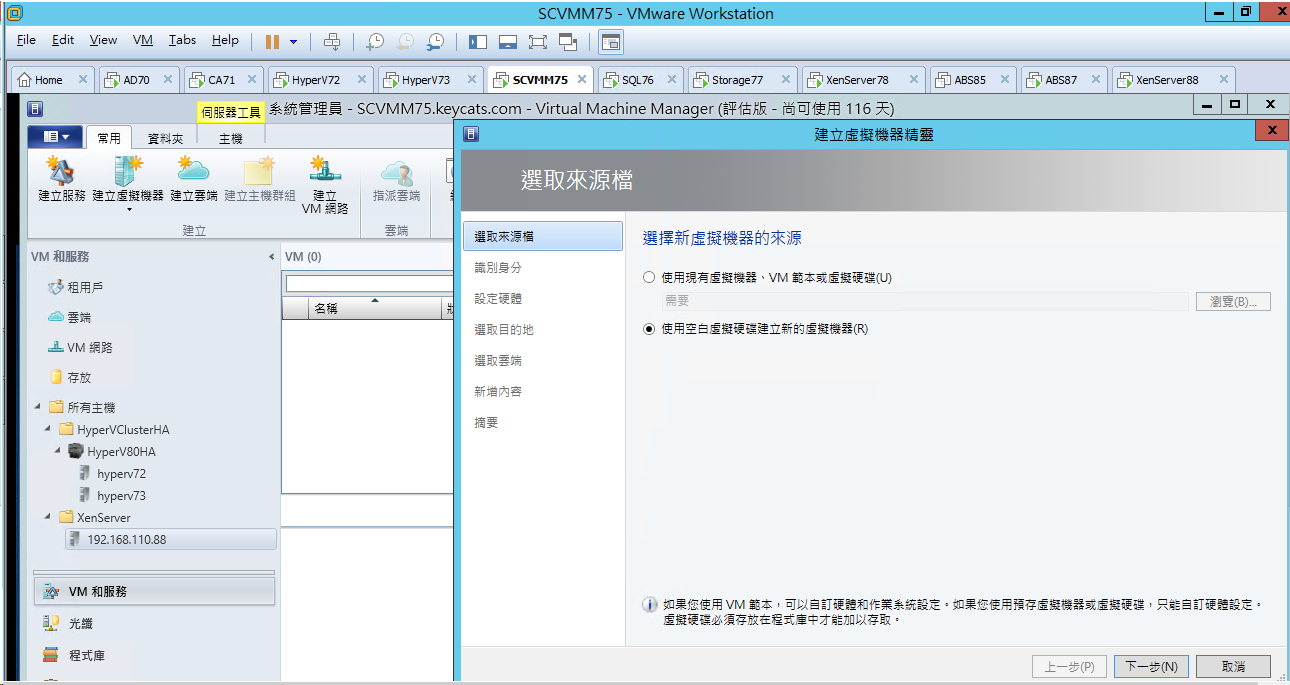Open the snapshot manager wrench-clock icon
The width and height of the screenshot is (1290, 685).
(x=435, y=42)
